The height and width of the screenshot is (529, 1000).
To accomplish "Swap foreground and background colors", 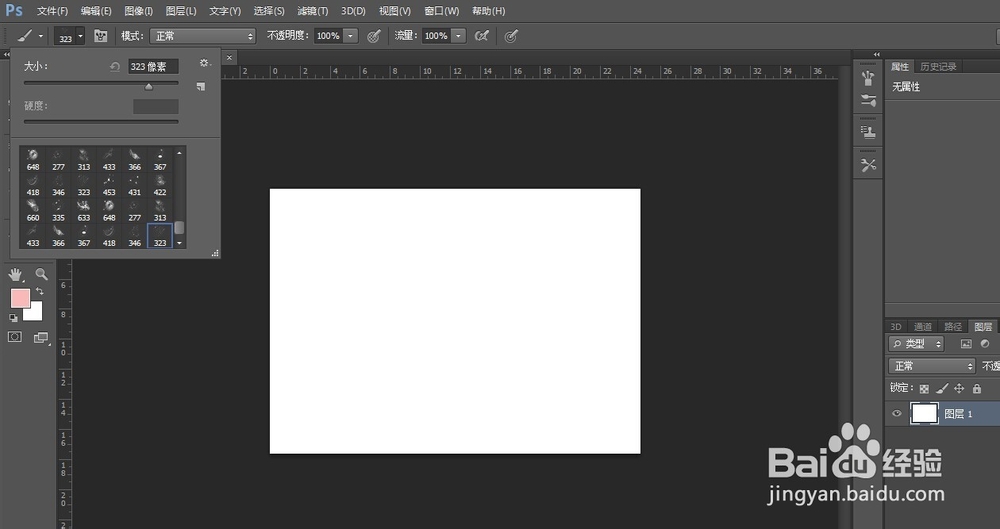I will [40, 291].
